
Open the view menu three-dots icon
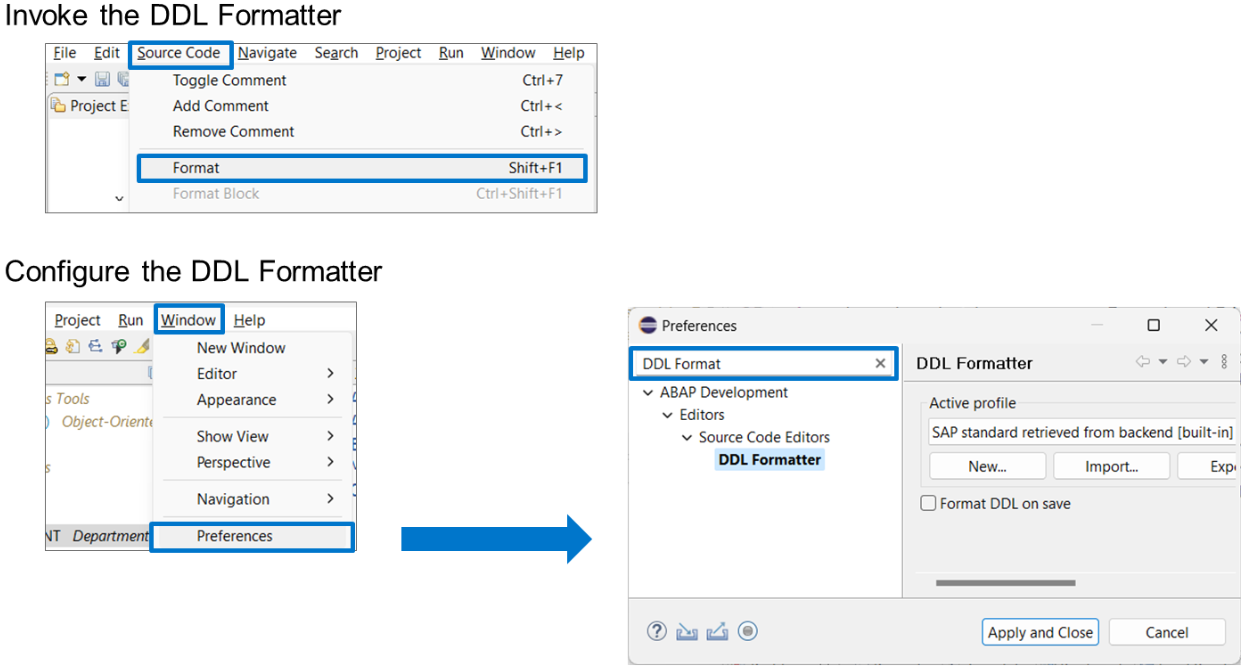pos(1224,362)
